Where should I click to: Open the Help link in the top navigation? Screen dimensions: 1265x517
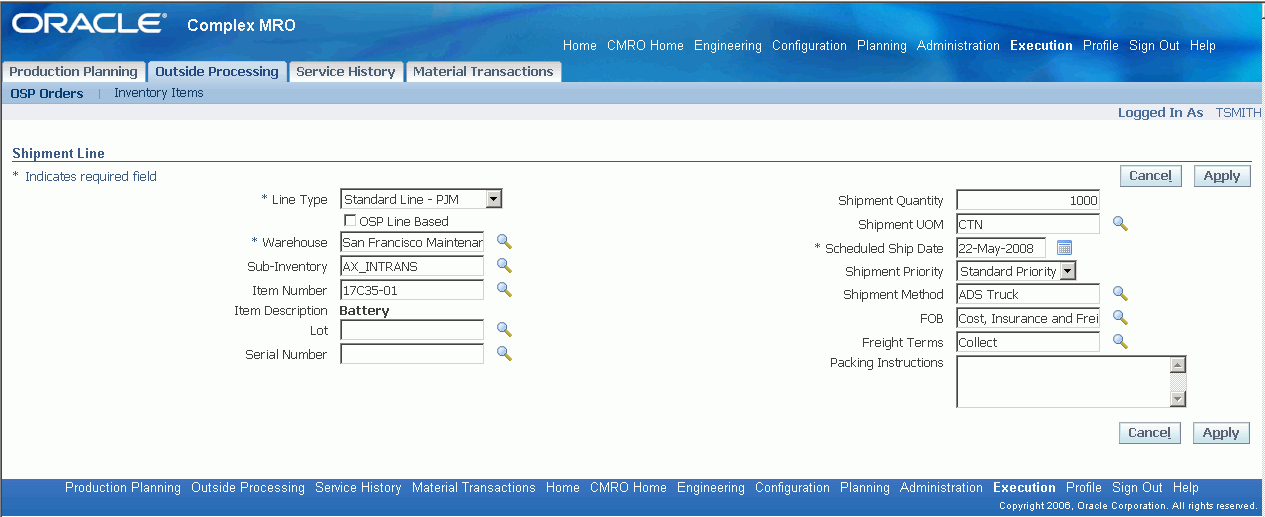(1203, 45)
